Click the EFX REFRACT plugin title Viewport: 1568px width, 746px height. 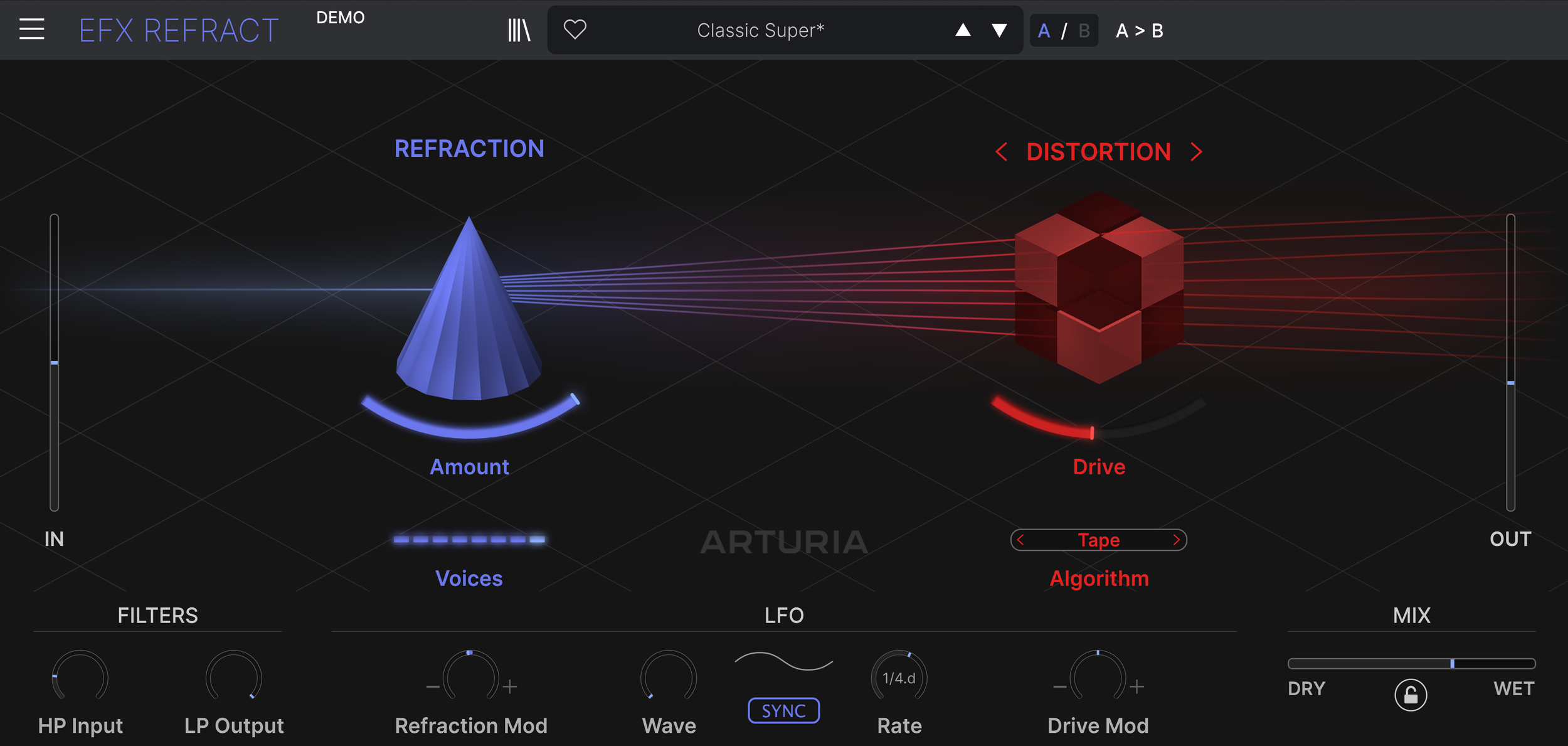click(x=179, y=30)
